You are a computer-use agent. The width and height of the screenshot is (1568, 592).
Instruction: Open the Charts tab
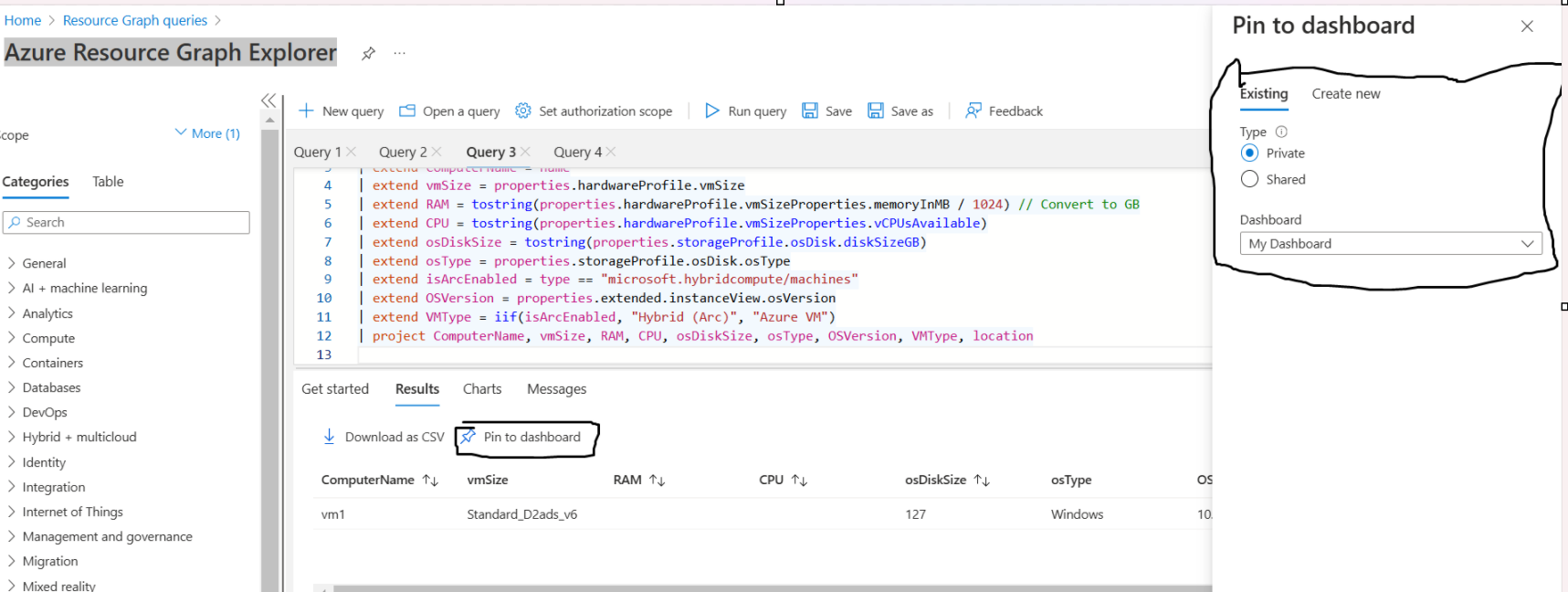click(482, 389)
